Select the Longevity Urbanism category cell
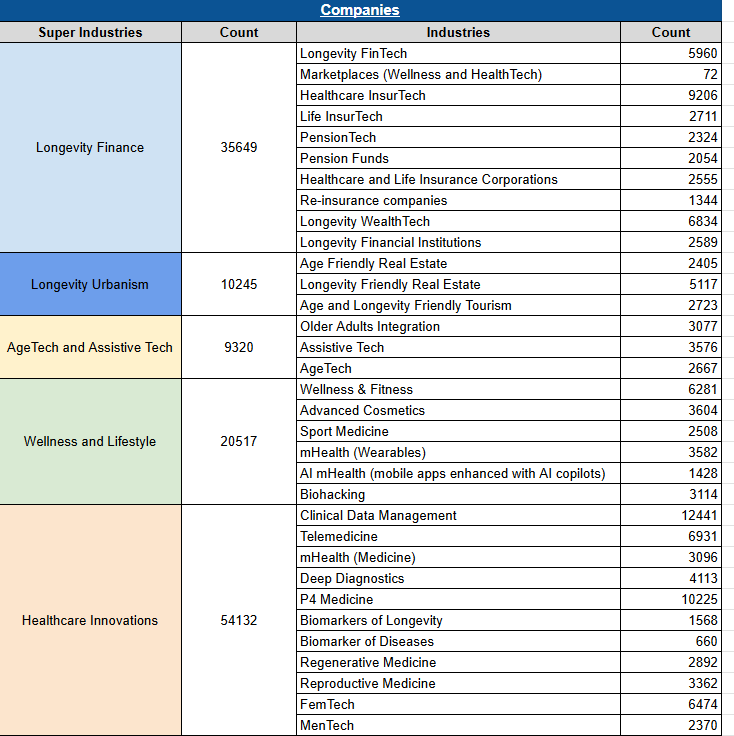Image resolution: width=734 pixels, height=736 pixels. pyautogui.click(x=90, y=284)
